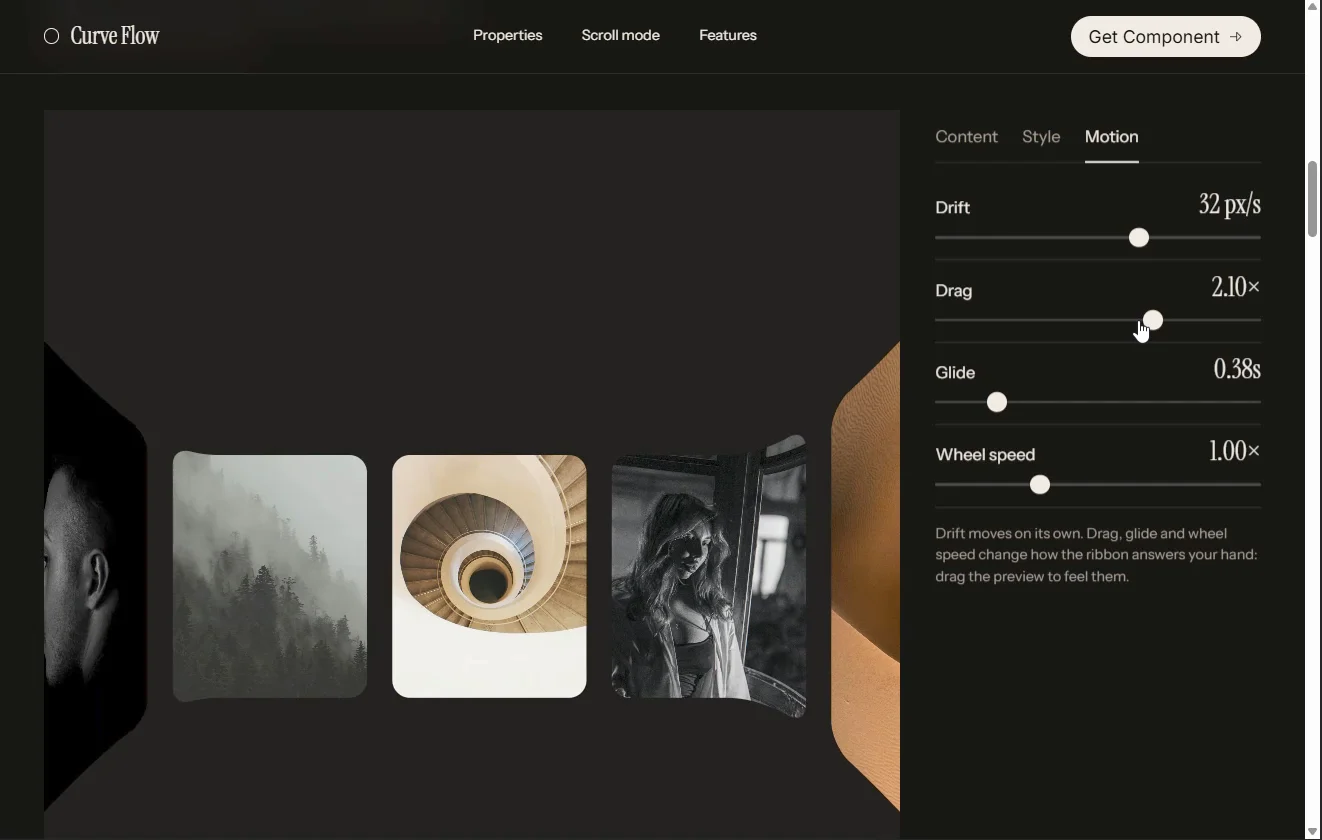This screenshot has height=840, width=1322.
Task: Click the Drag label in the Motion panel
Action: coord(954,291)
